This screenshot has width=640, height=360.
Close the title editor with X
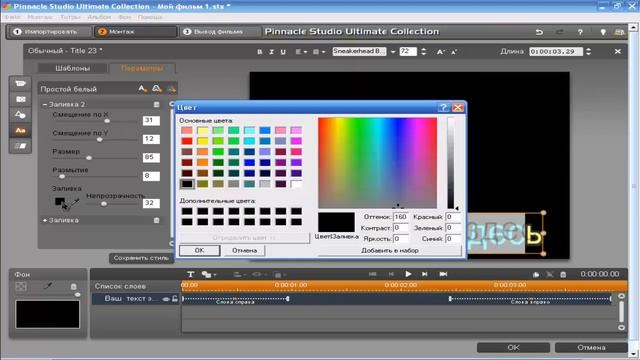tap(618, 51)
